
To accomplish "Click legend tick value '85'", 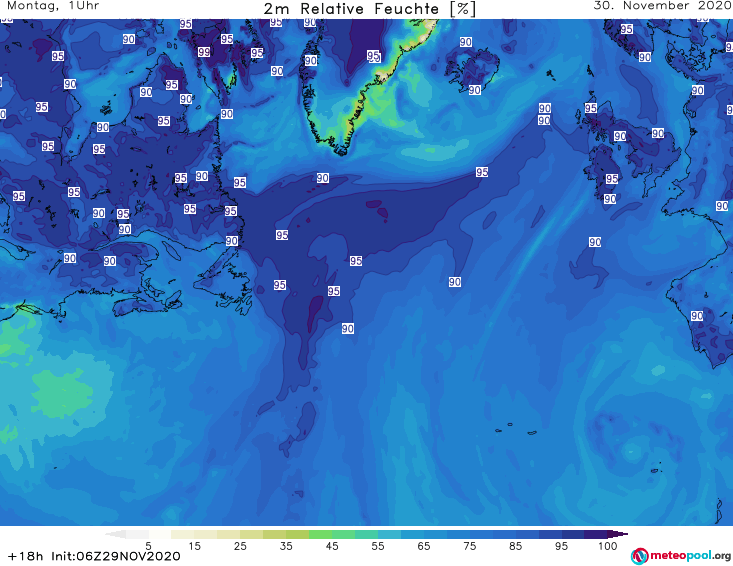I will point(515,546).
